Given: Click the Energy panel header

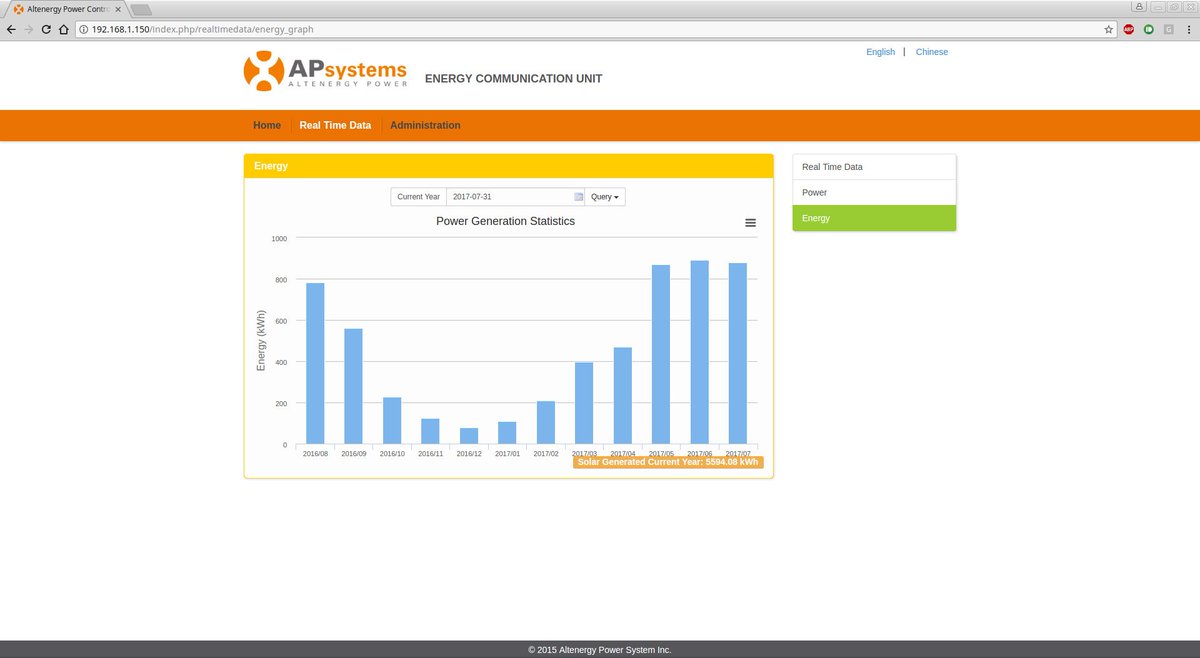Looking at the screenshot, I should (508, 166).
